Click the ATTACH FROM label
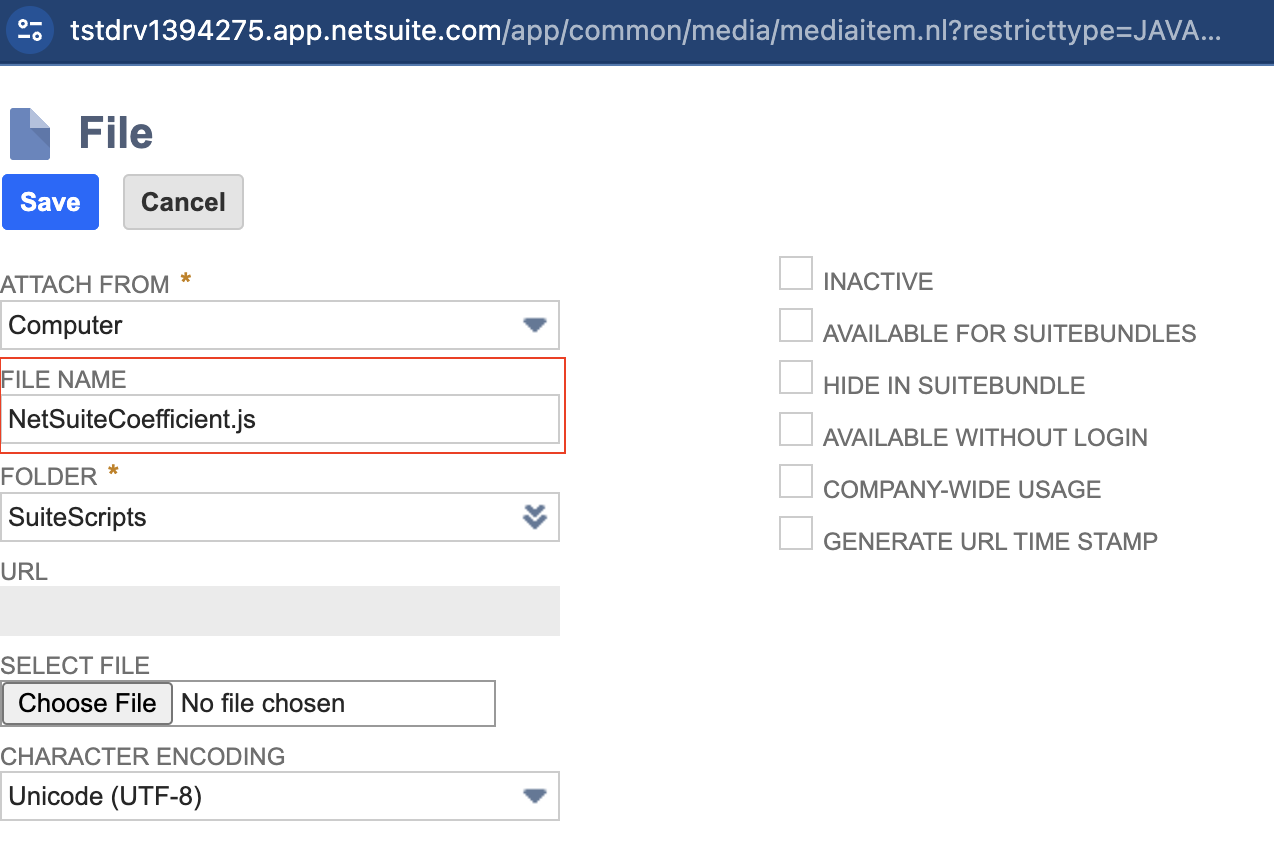This screenshot has height=846, width=1274. (85, 285)
